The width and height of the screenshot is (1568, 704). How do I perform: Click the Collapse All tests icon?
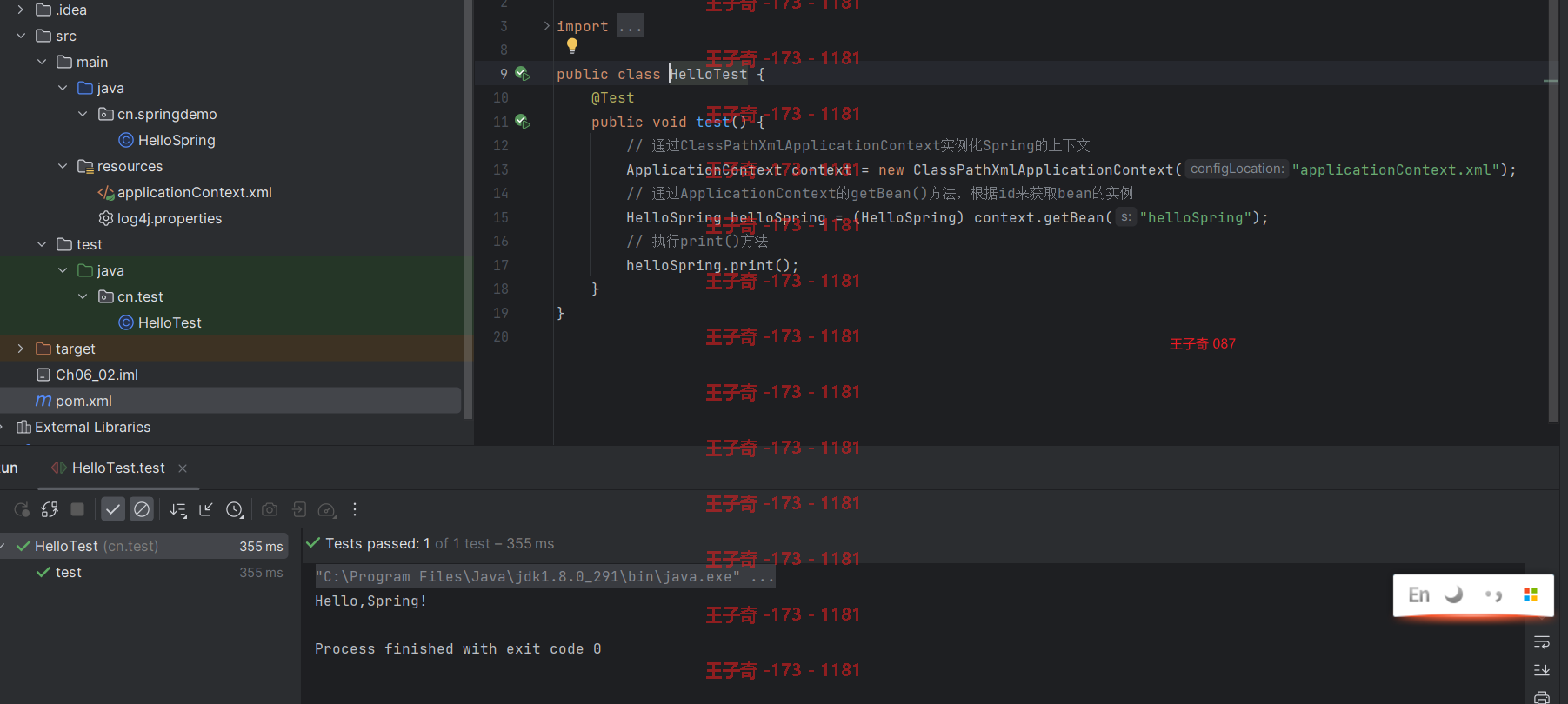[206, 510]
